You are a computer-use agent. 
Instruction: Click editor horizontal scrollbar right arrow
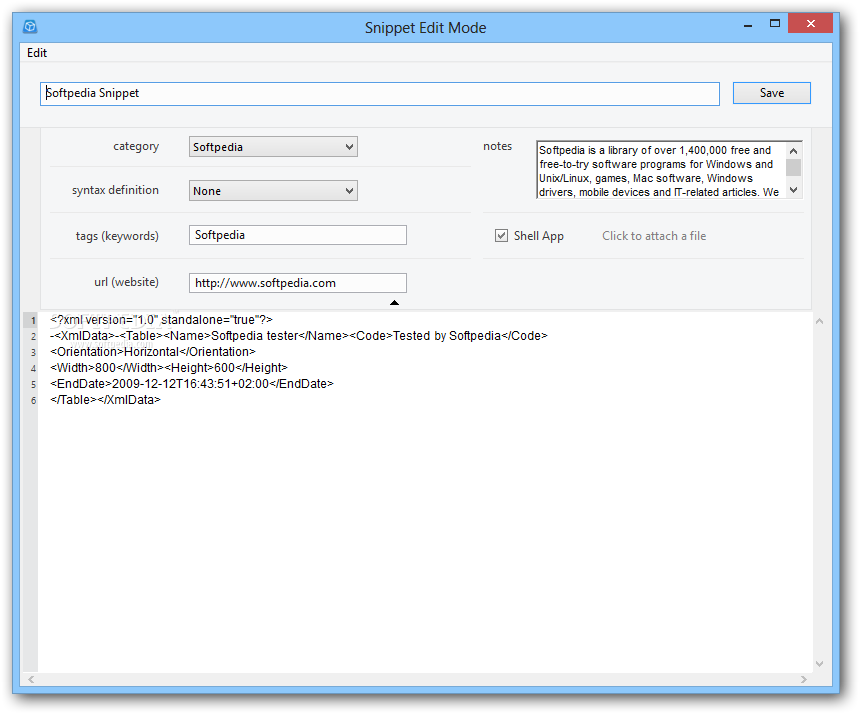[804, 679]
